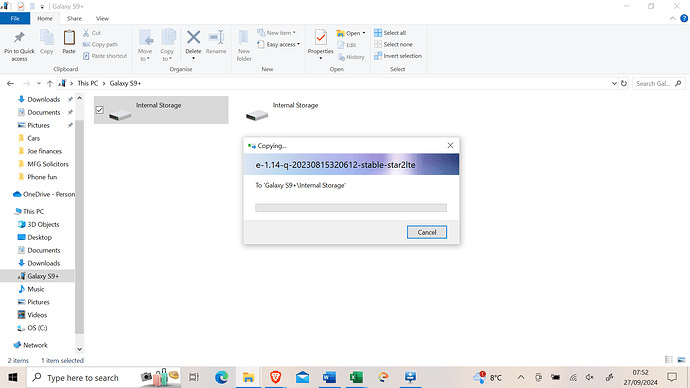Cancel the copying operation
Image resolution: width=690 pixels, height=388 pixels.
427,232
